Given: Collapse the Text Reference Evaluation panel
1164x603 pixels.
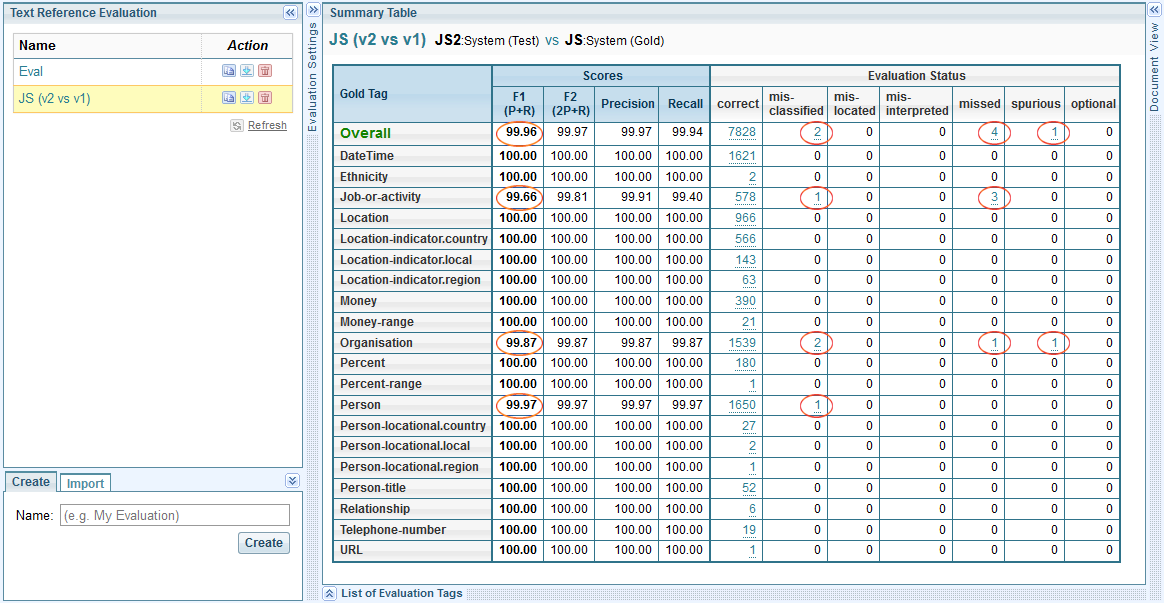Looking at the screenshot, I should coord(290,13).
